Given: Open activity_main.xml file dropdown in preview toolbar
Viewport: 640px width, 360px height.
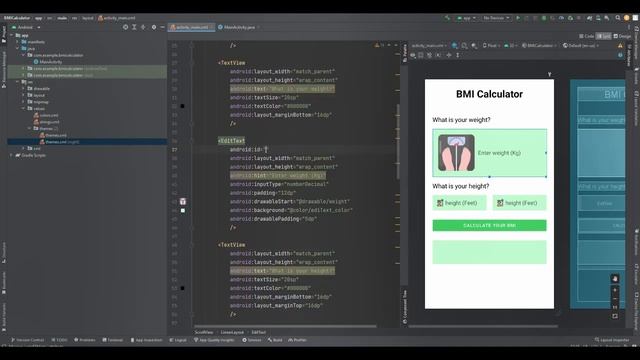Looking at the screenshot, I should click(x=429, y=46).
